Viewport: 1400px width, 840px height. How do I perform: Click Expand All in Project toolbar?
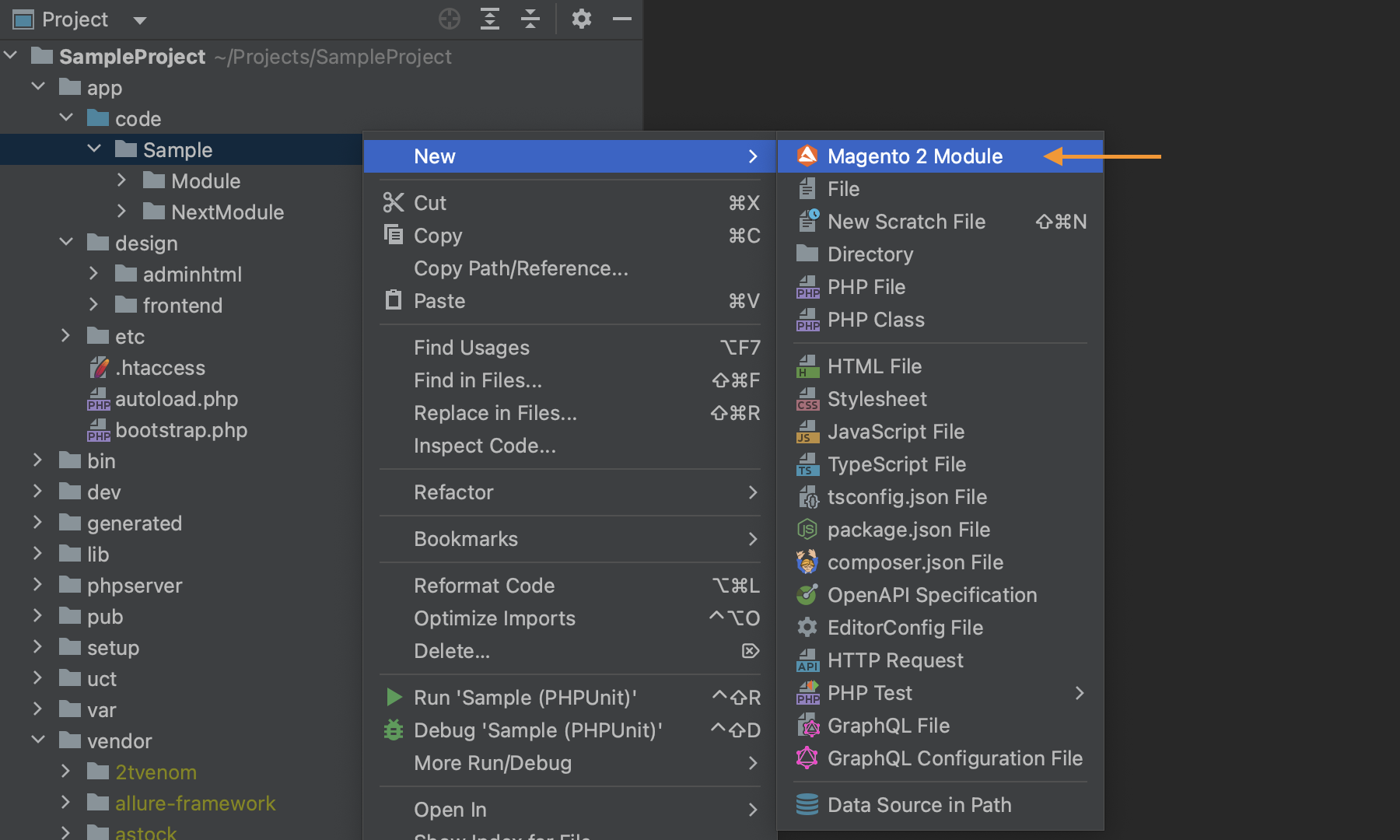click(x=490, y=19)
